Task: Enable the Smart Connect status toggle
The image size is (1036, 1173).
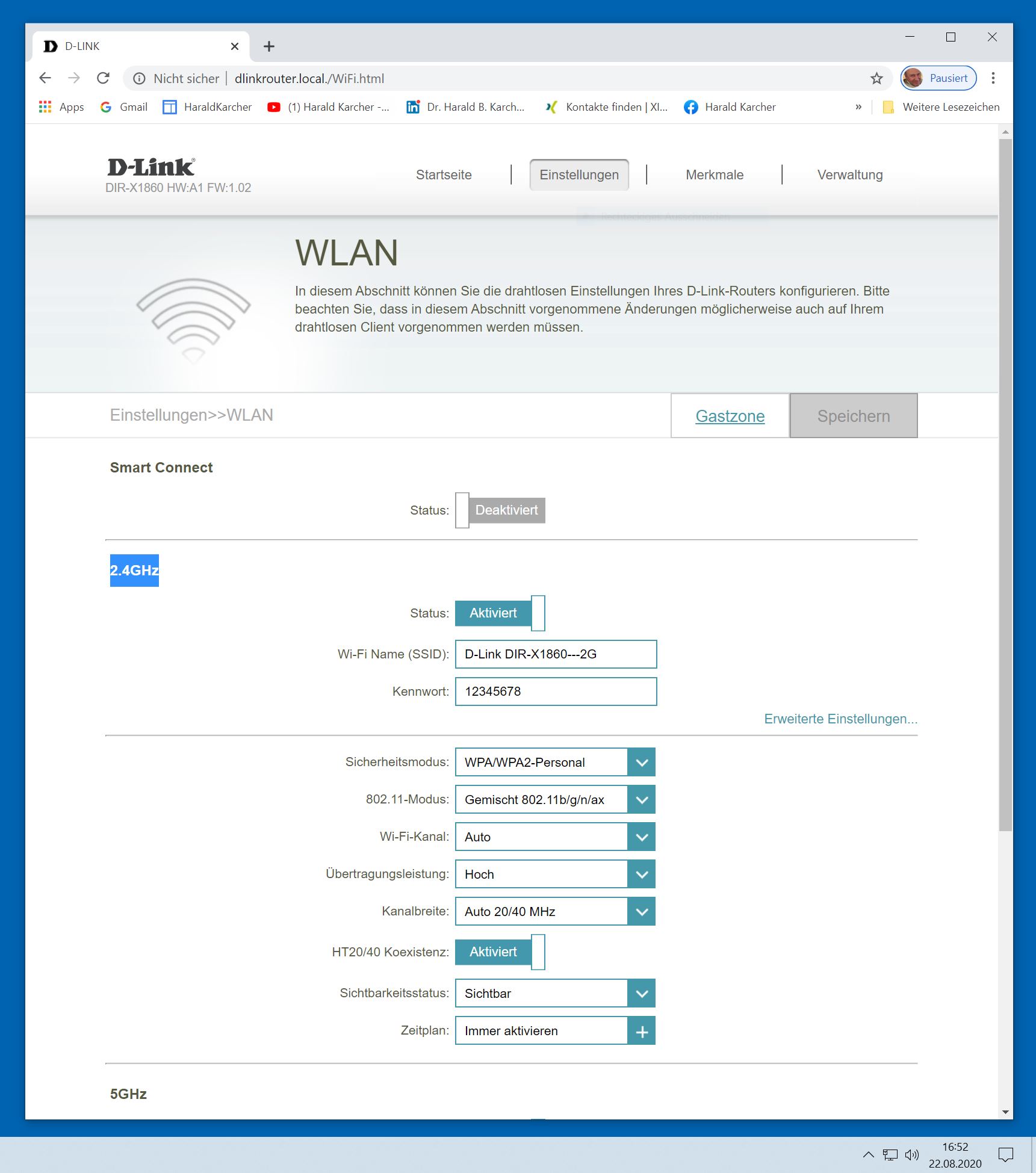Action: tap(500, 510)
